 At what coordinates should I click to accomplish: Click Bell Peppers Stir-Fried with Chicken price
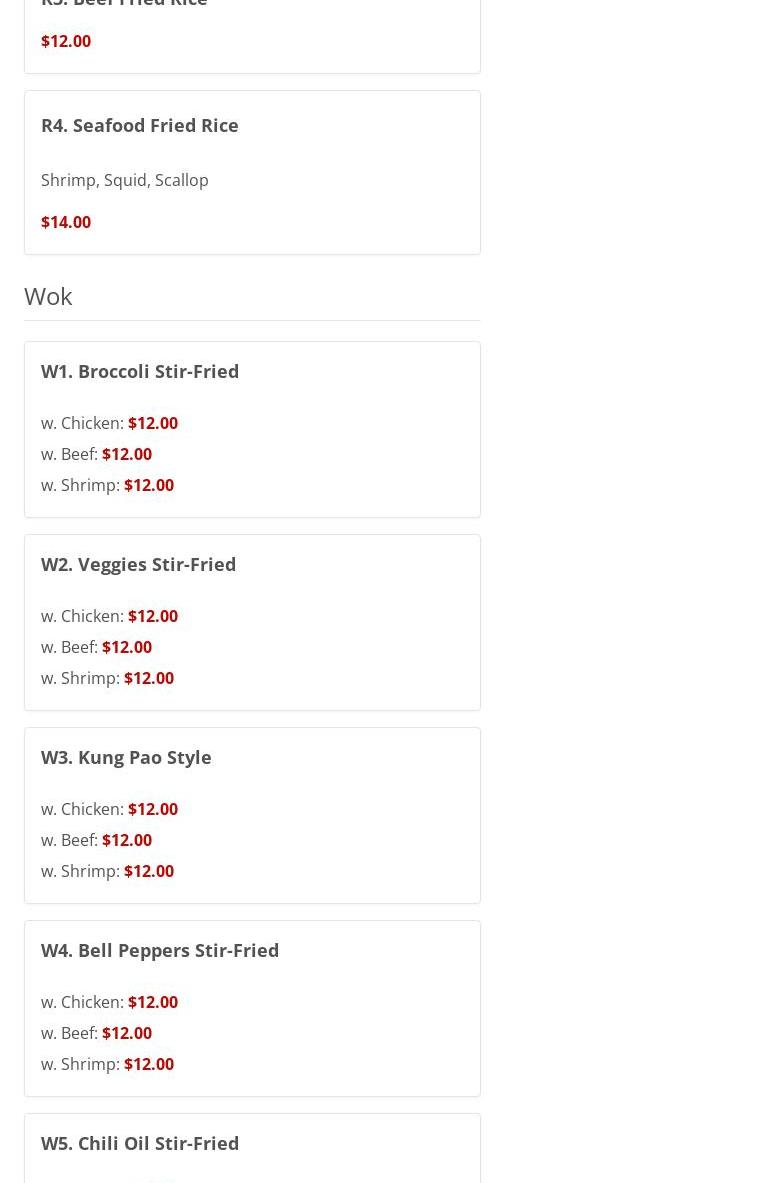pyautogui.click(x=152, y=1002)
